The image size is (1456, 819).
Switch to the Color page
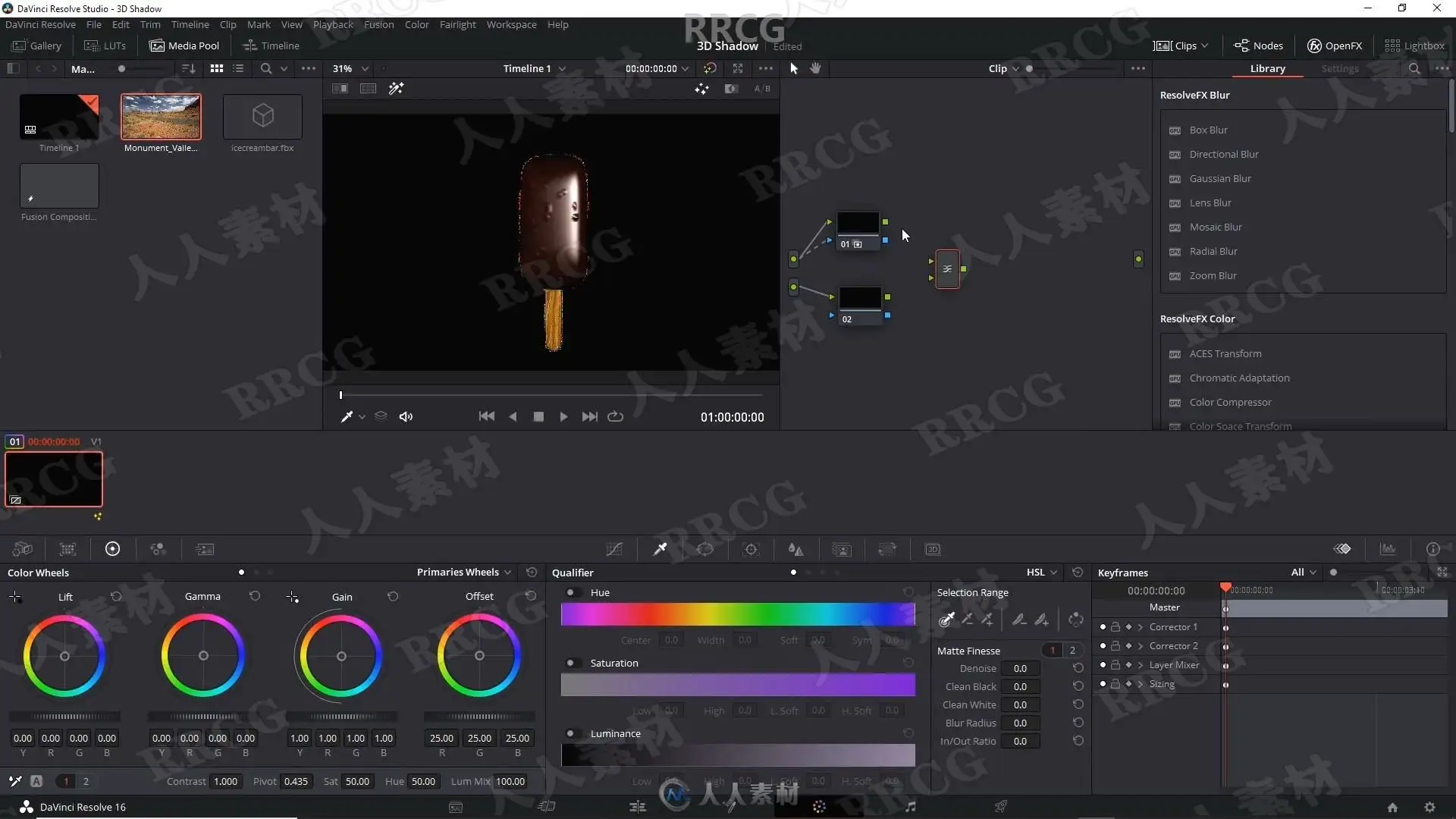[819, 807]
